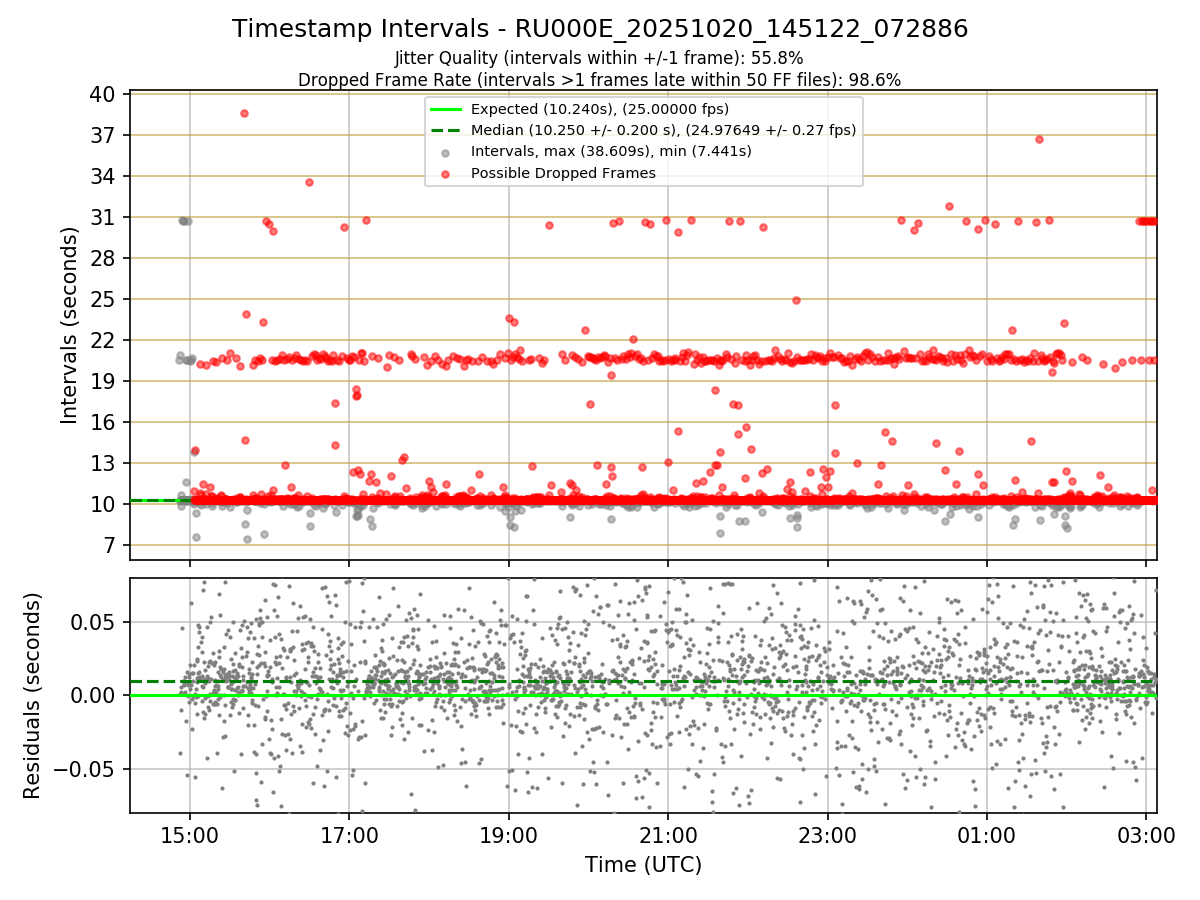Click the dashed green median line in residuals plot

click(643, 682)
